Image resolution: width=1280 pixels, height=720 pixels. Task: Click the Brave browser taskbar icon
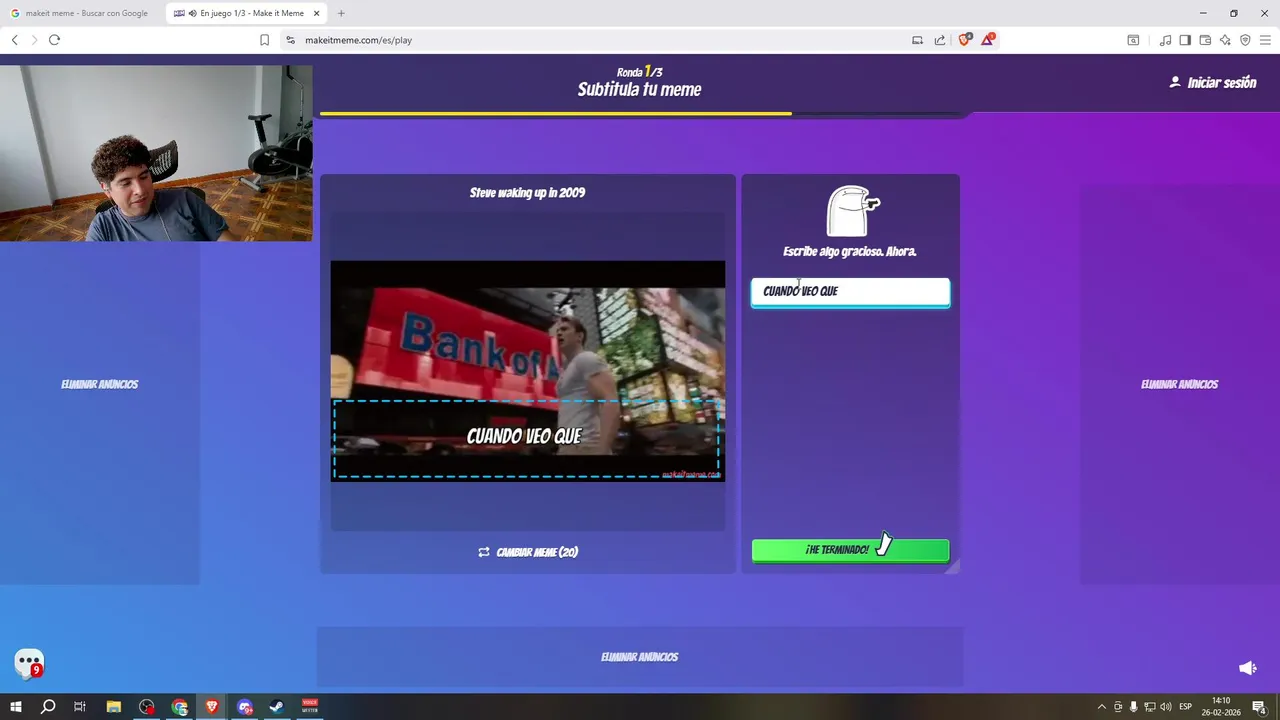tap(212, 707)
